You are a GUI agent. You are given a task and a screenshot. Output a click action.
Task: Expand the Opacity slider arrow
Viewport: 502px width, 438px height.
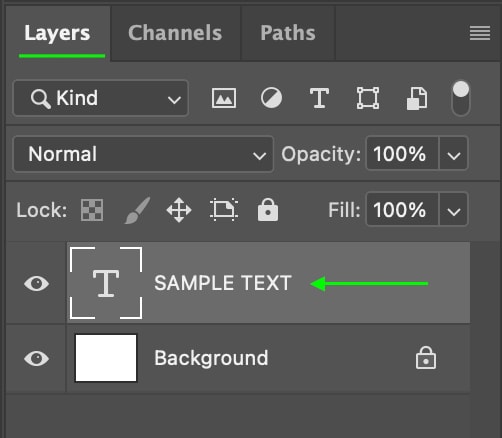[x=454, y=154]
